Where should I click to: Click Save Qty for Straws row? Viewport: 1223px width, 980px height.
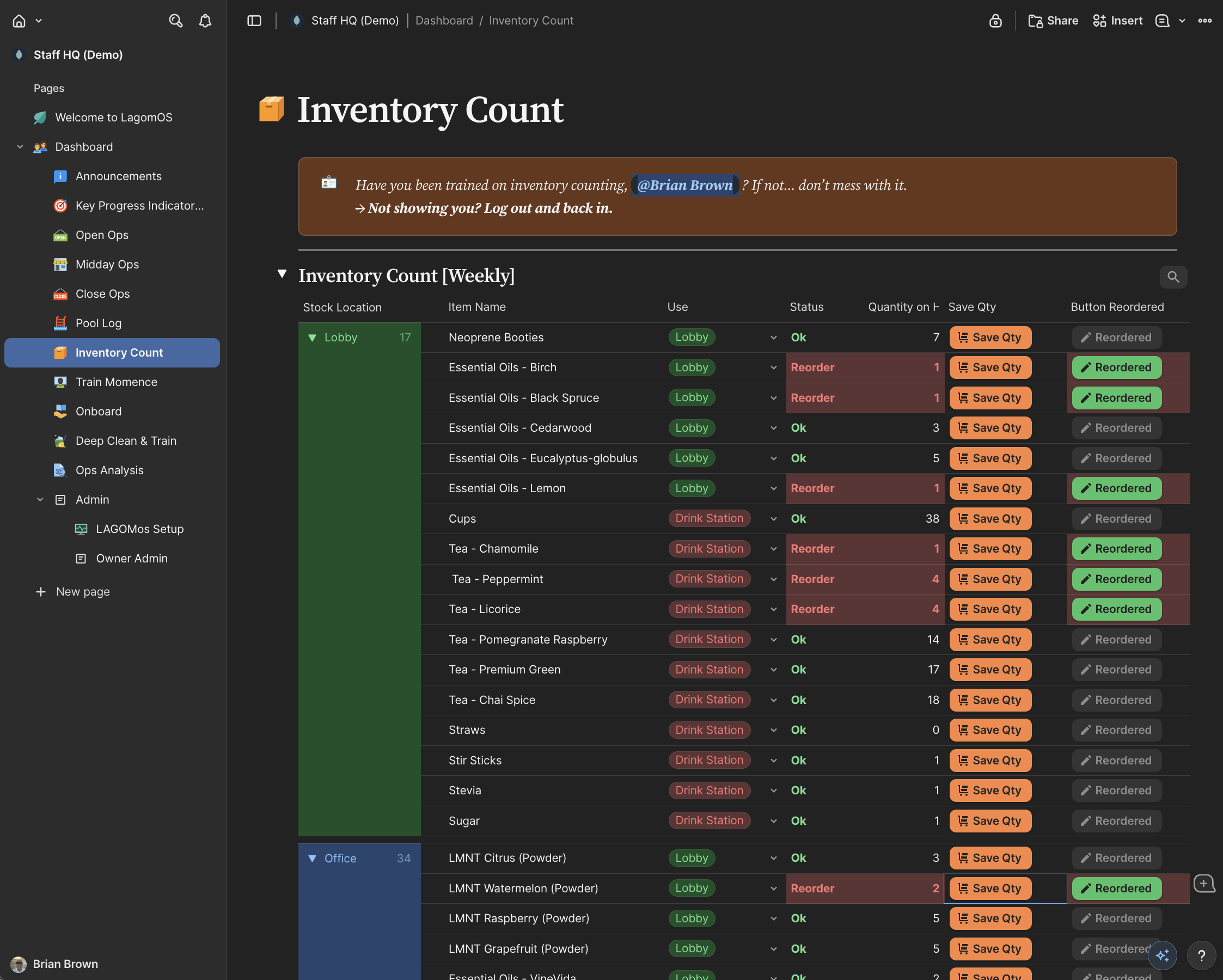coord(990,730)
